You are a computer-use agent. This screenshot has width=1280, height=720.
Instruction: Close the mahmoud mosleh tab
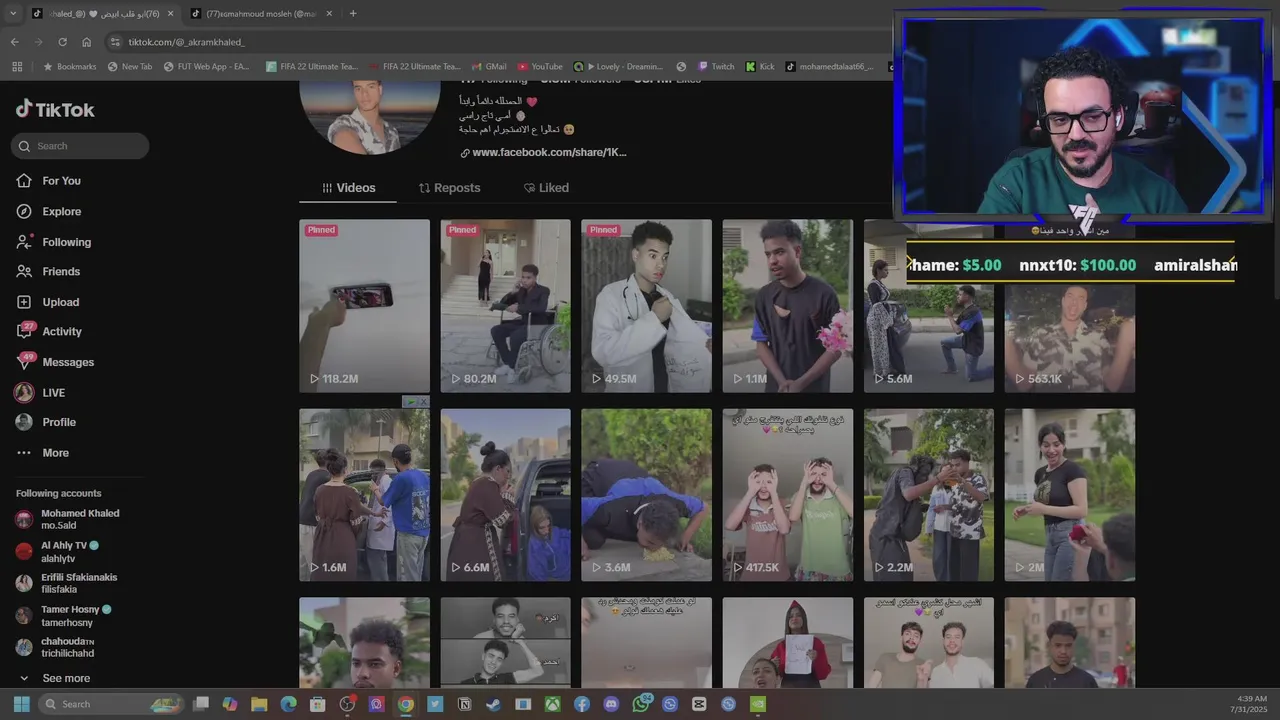click(x=328, y=14)
